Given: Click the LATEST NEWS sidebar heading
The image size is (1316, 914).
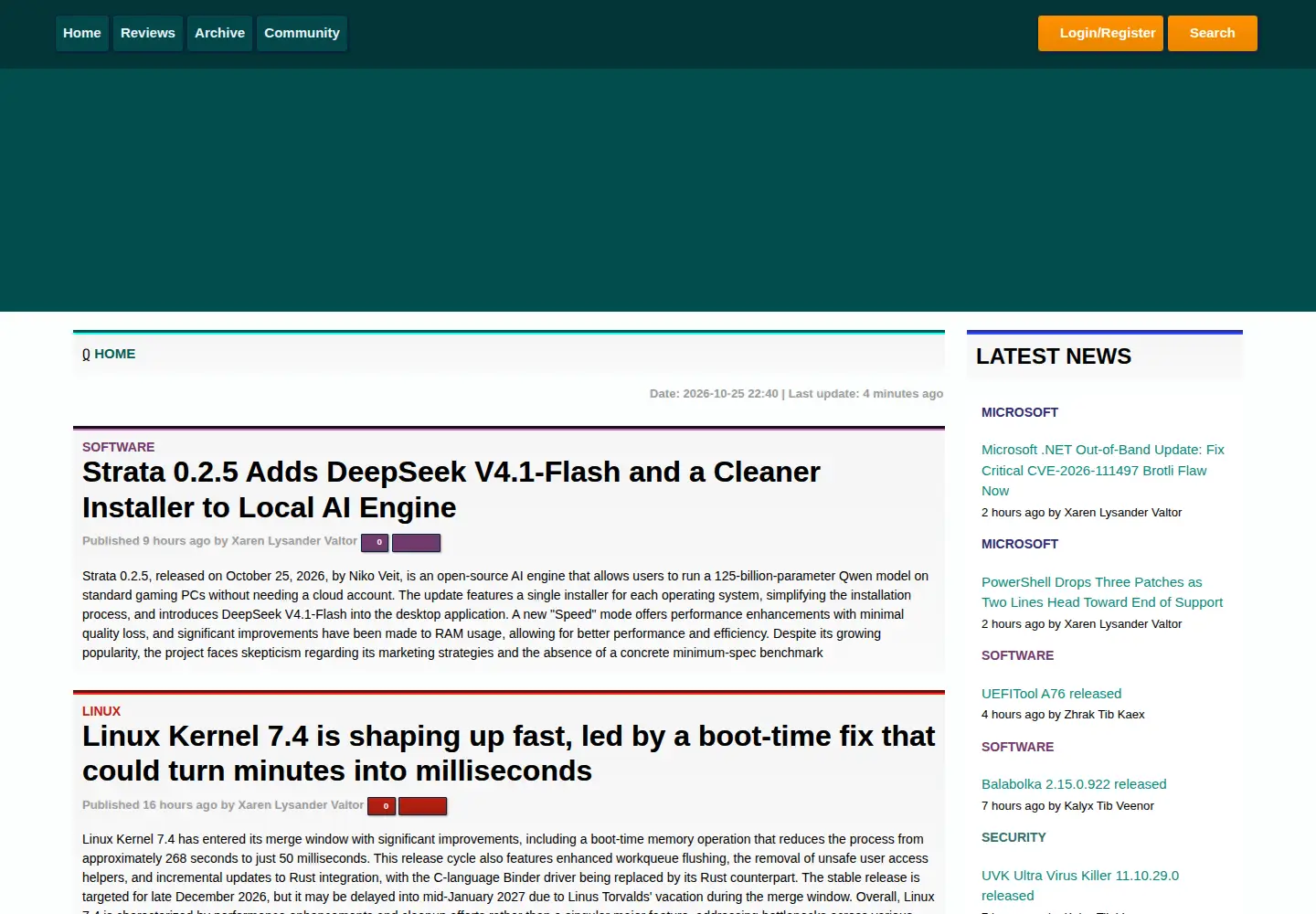Looking at the screenshot, I should click(1054, 356).
